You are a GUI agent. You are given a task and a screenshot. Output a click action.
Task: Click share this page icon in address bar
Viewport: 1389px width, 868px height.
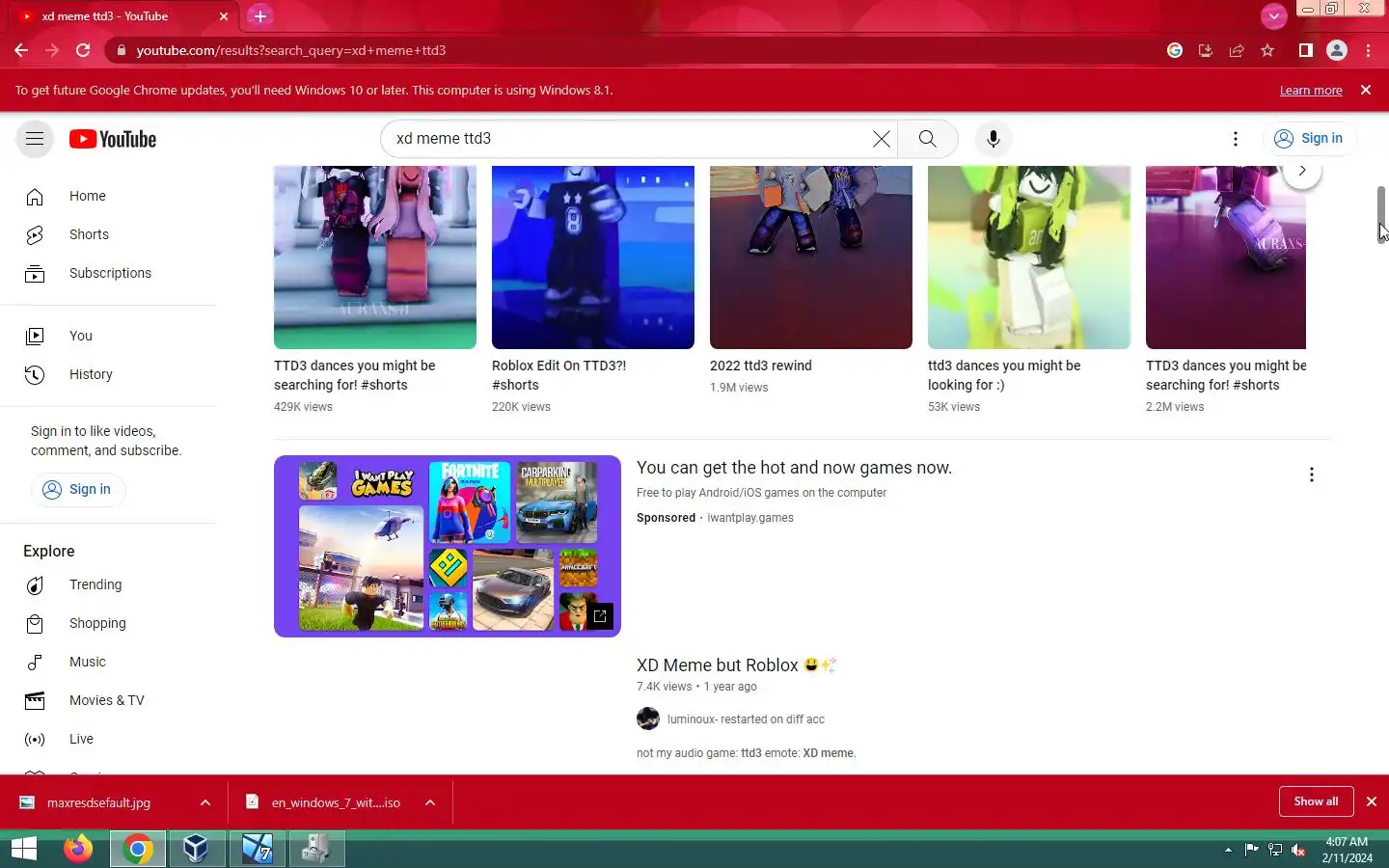(1237, 50)
